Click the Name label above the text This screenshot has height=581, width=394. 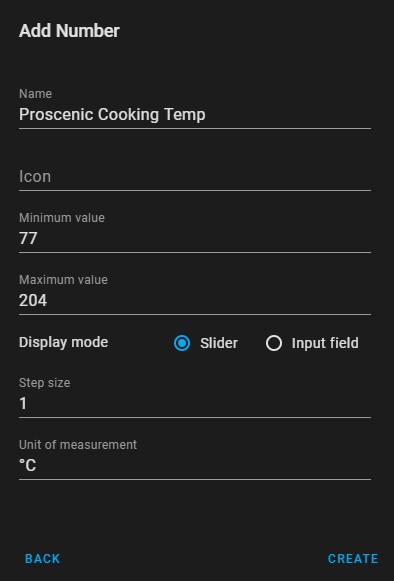coord(35,94)
